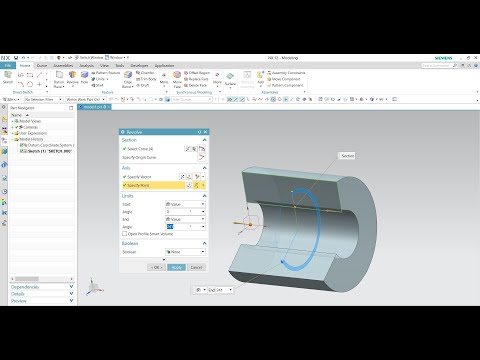Select the Pattern Feature command
480x360 pixels.
click(x=105, y=73)
